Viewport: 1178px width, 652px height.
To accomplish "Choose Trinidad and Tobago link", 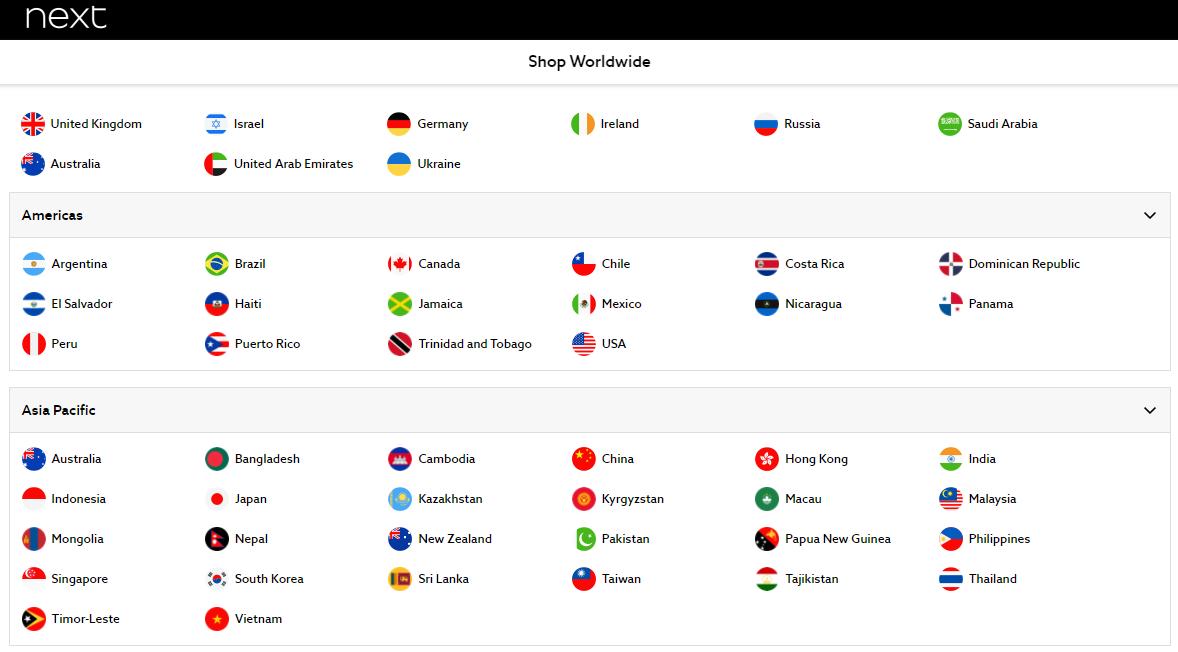I will click(460, 343).
